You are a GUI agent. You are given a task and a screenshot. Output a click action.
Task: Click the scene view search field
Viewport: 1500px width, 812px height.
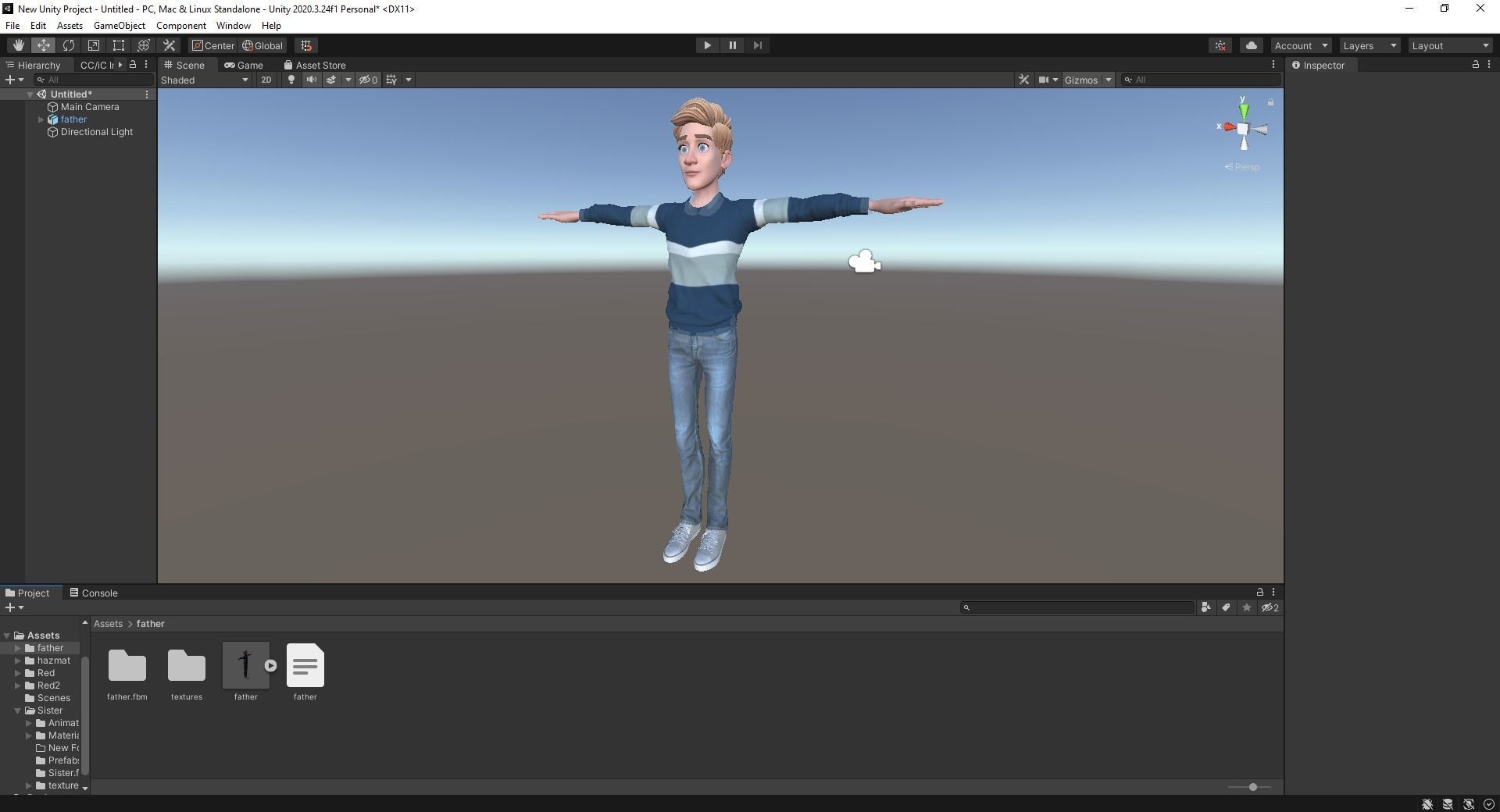(1201, 80)
